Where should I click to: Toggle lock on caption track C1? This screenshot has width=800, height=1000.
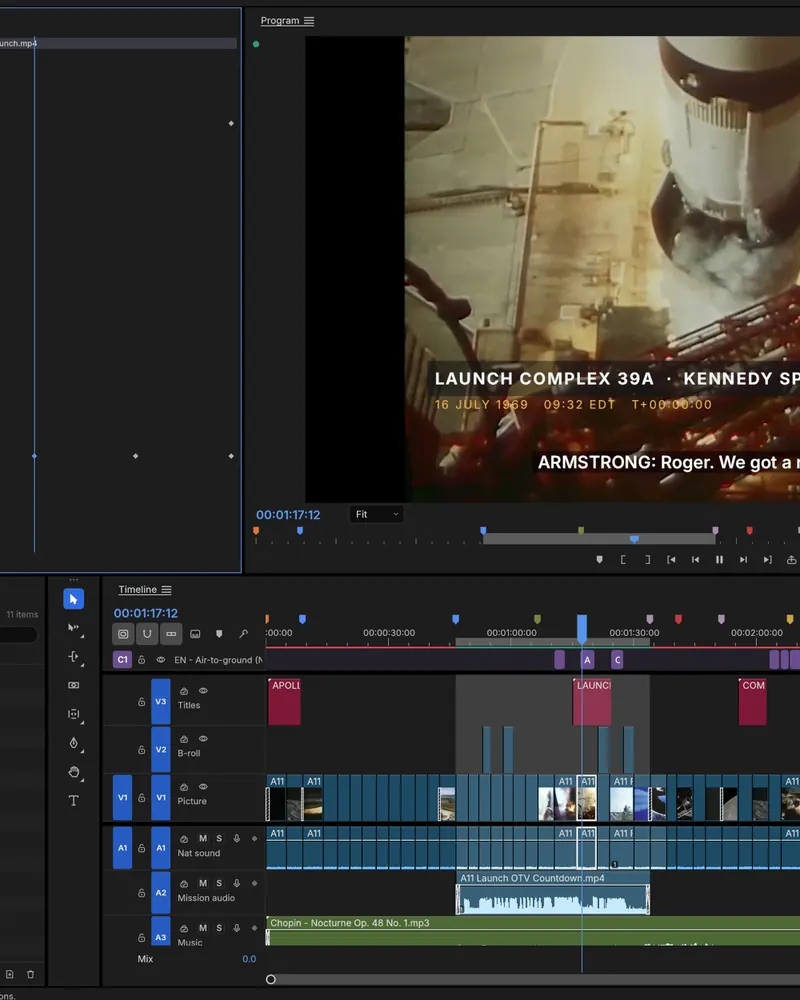[142, 659]
